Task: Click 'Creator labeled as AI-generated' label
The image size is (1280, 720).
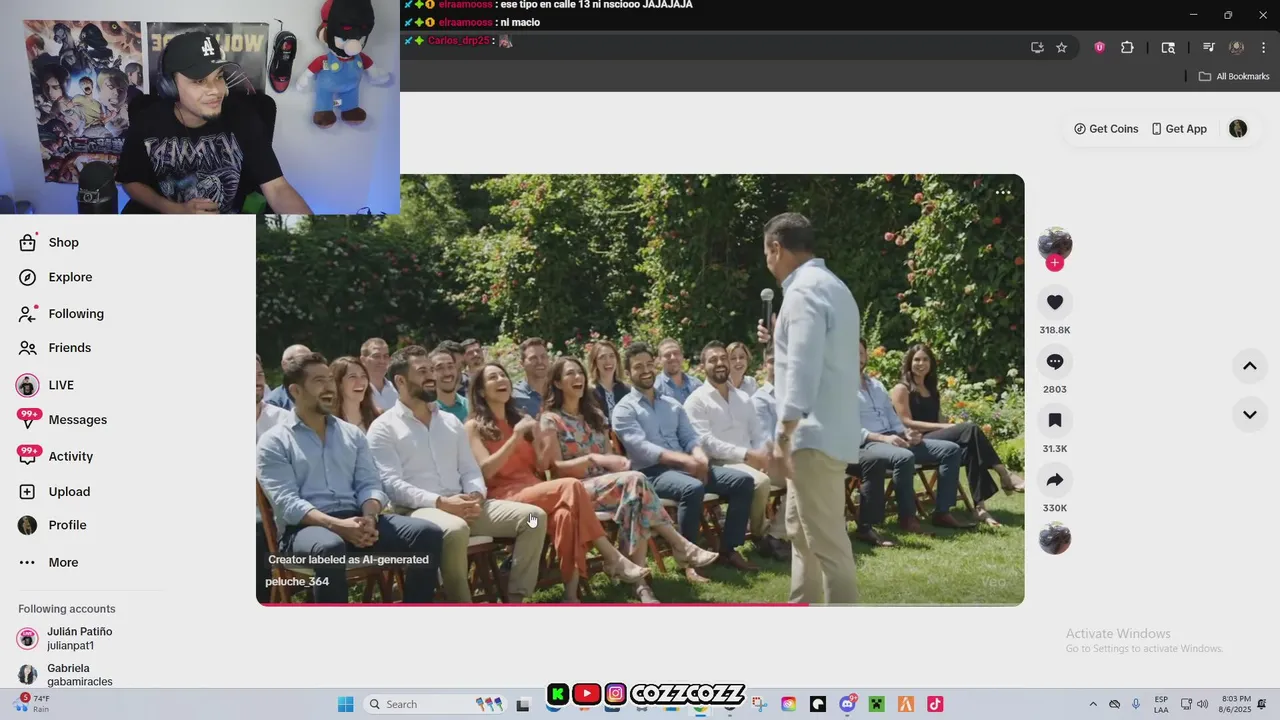Action: (348, 559)
